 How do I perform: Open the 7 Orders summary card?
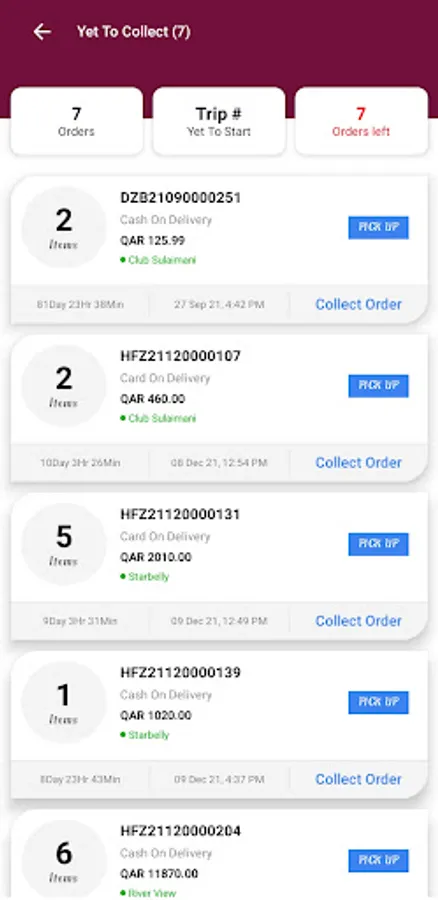[x=76, y=121]
